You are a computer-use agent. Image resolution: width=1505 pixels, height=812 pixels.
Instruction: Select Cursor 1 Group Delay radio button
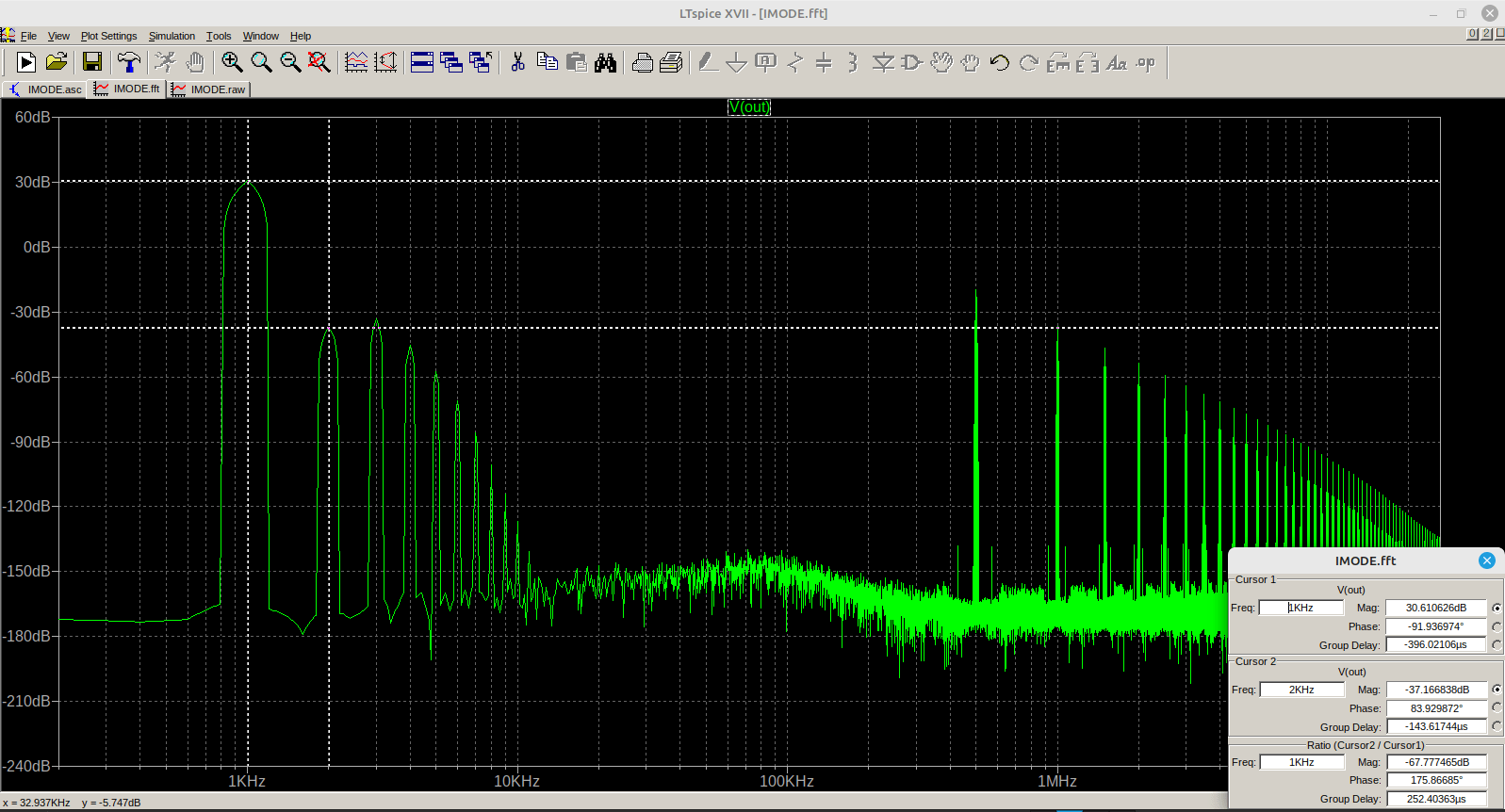1497,644
